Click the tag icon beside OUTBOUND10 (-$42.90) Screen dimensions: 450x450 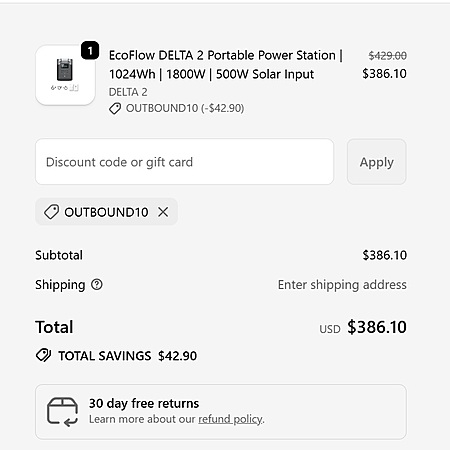[115, 108]
